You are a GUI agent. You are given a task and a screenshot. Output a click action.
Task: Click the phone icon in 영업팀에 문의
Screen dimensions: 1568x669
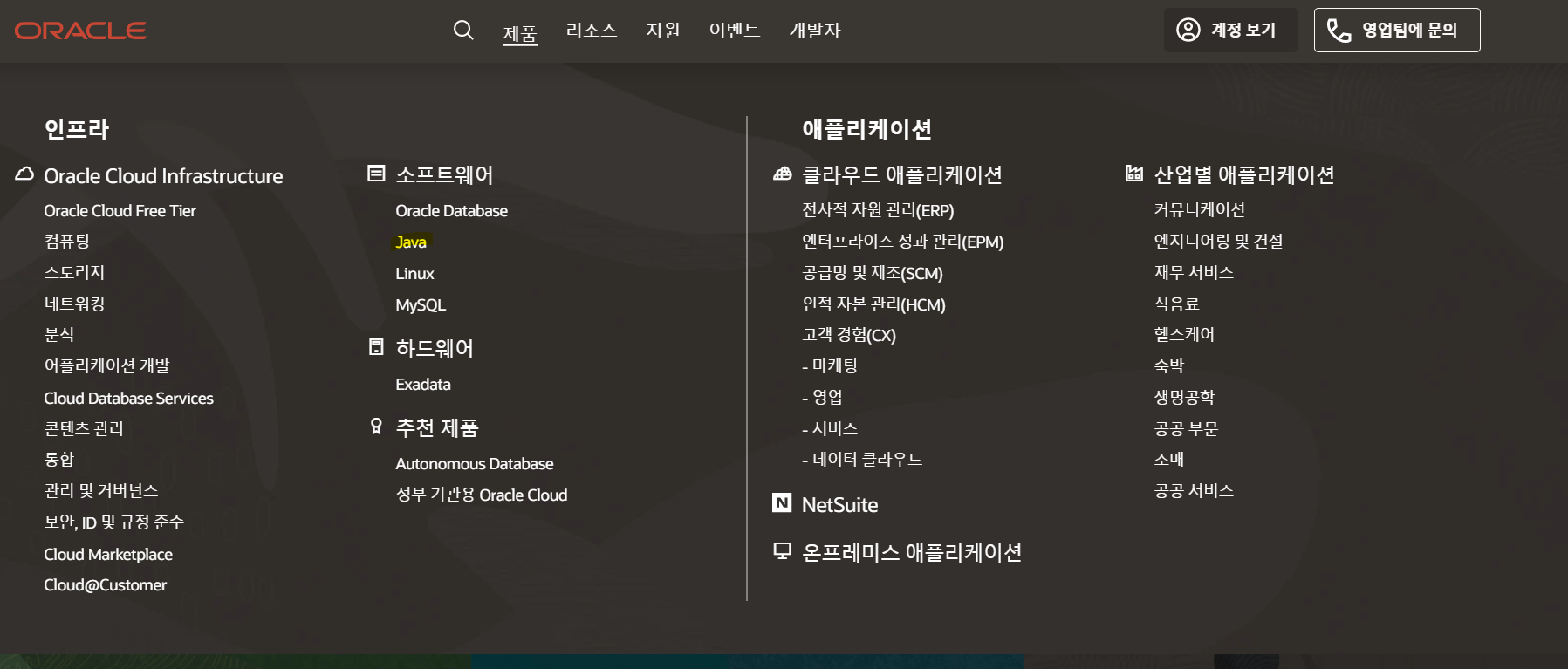click(x=1339, y=31)
